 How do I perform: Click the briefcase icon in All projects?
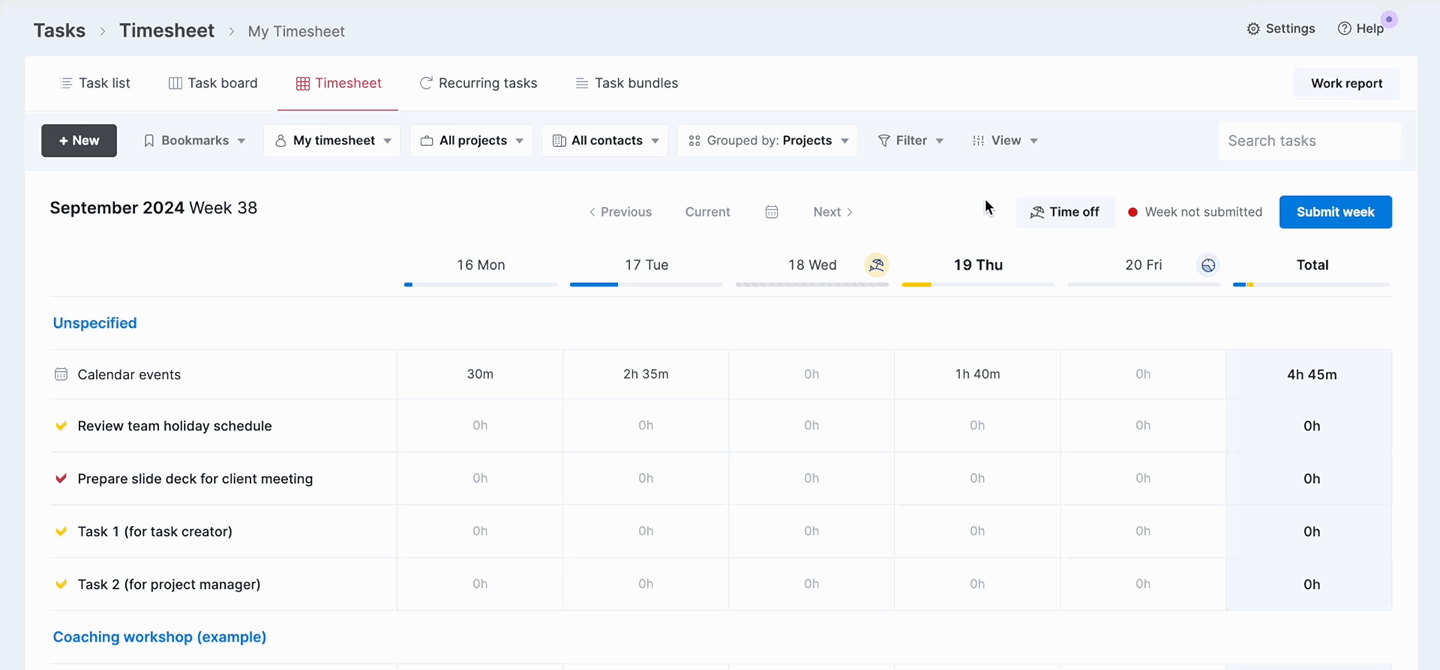click(427, 141)
